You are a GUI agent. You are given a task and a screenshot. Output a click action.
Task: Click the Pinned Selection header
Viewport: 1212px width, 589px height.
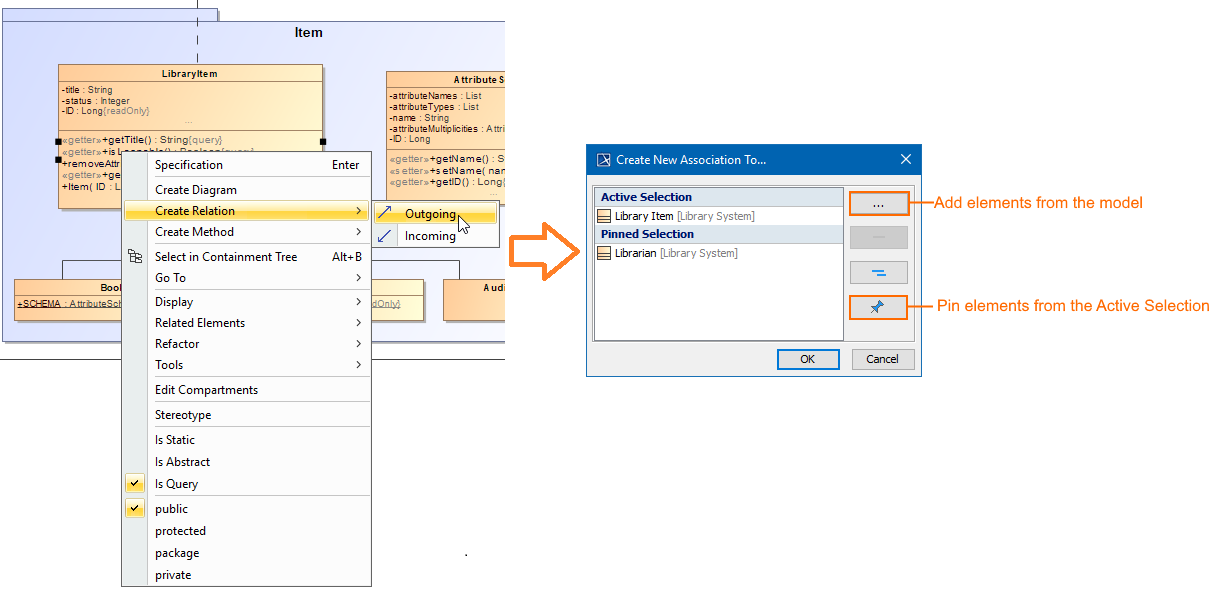720,234
